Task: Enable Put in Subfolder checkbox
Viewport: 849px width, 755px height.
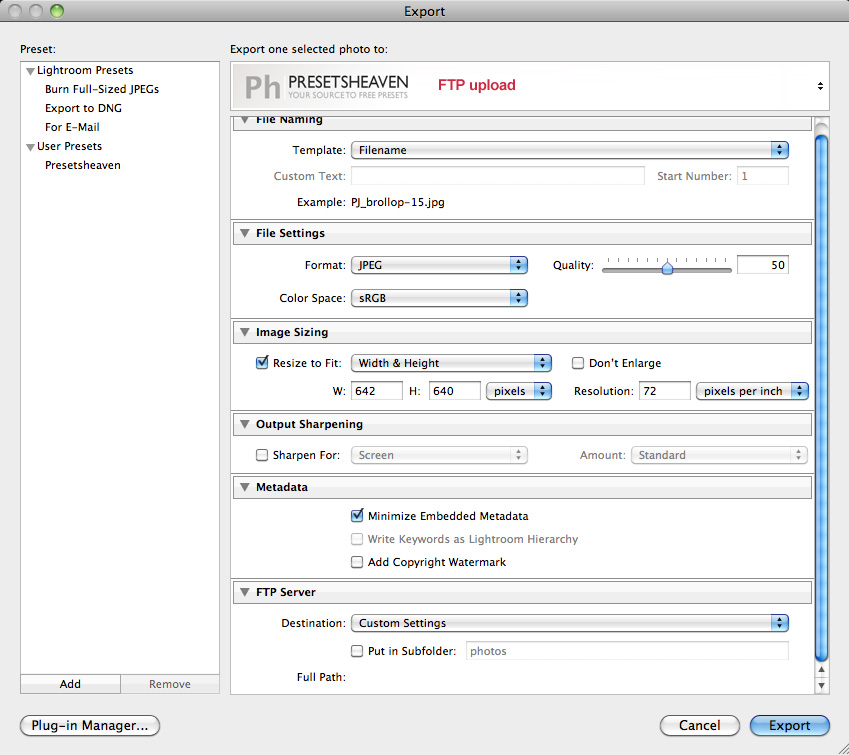Action: click(x=357, y=651)
